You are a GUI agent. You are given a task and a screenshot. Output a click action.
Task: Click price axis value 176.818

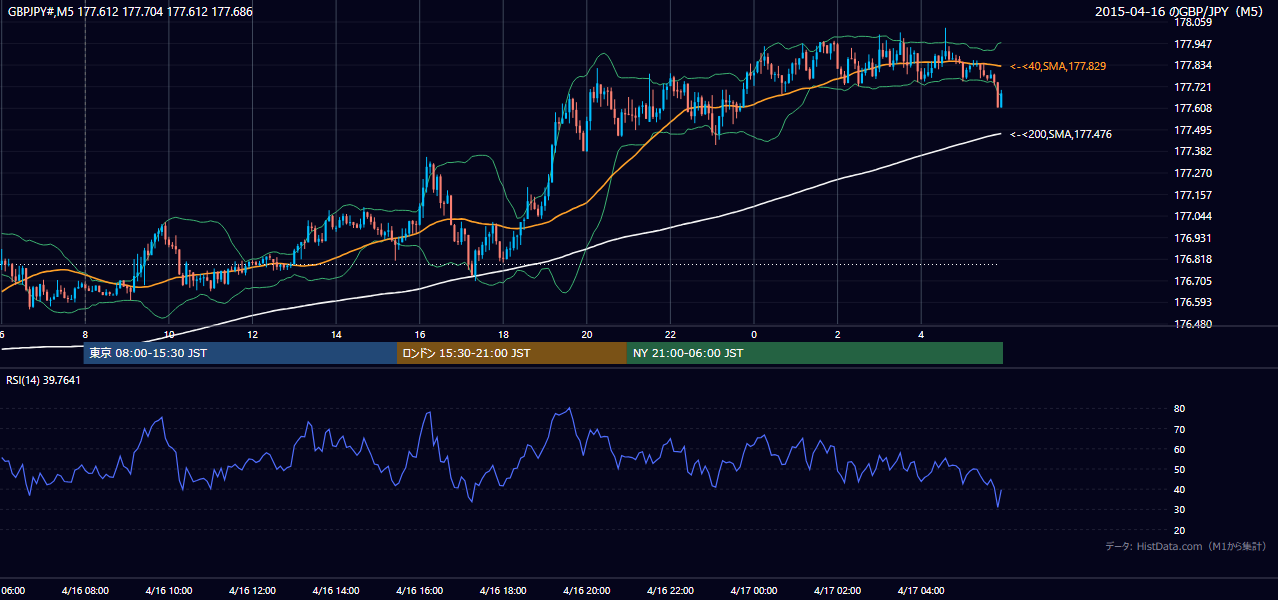(1193, 259)
